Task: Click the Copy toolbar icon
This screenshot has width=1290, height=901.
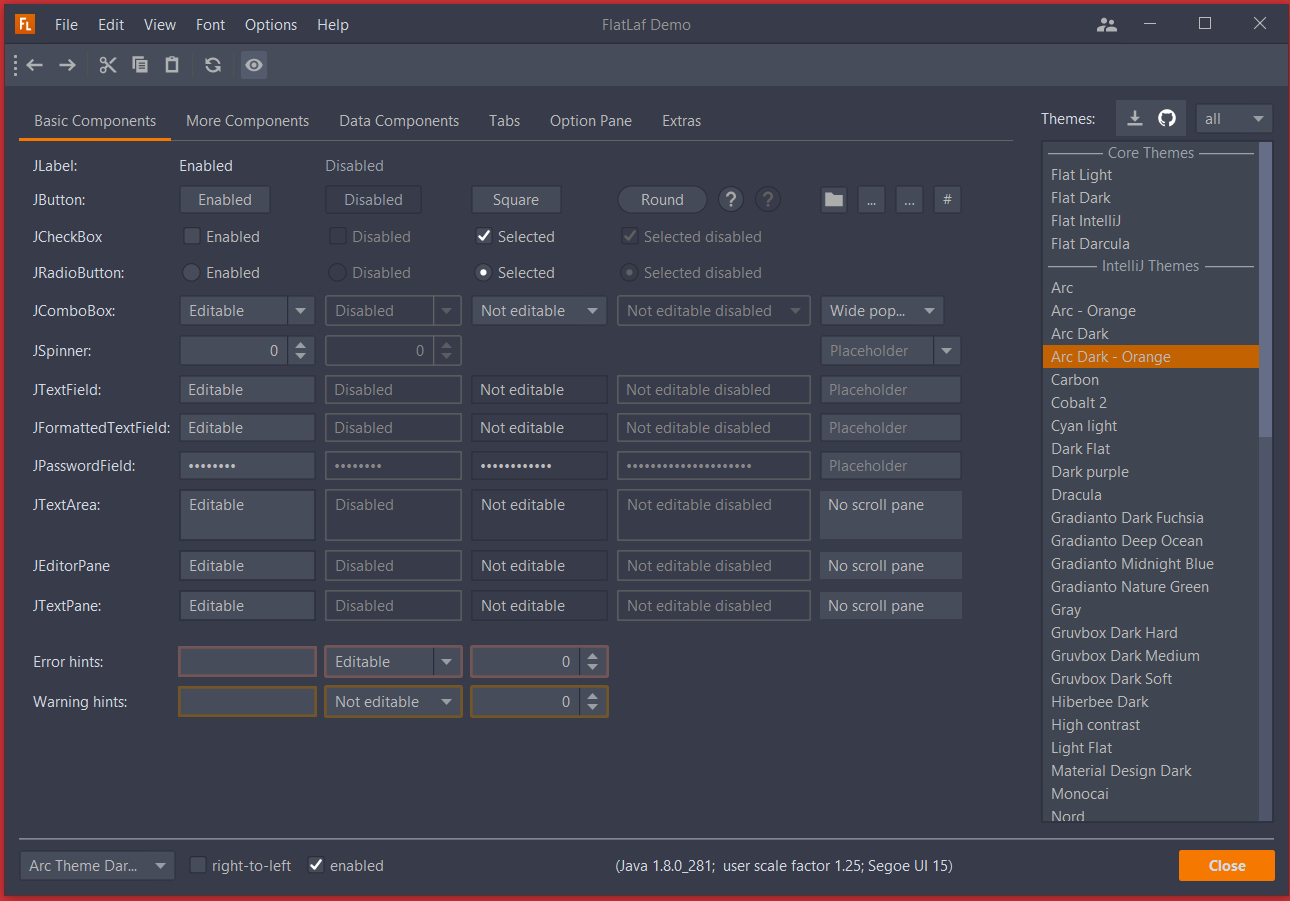Action: (140, 65)
